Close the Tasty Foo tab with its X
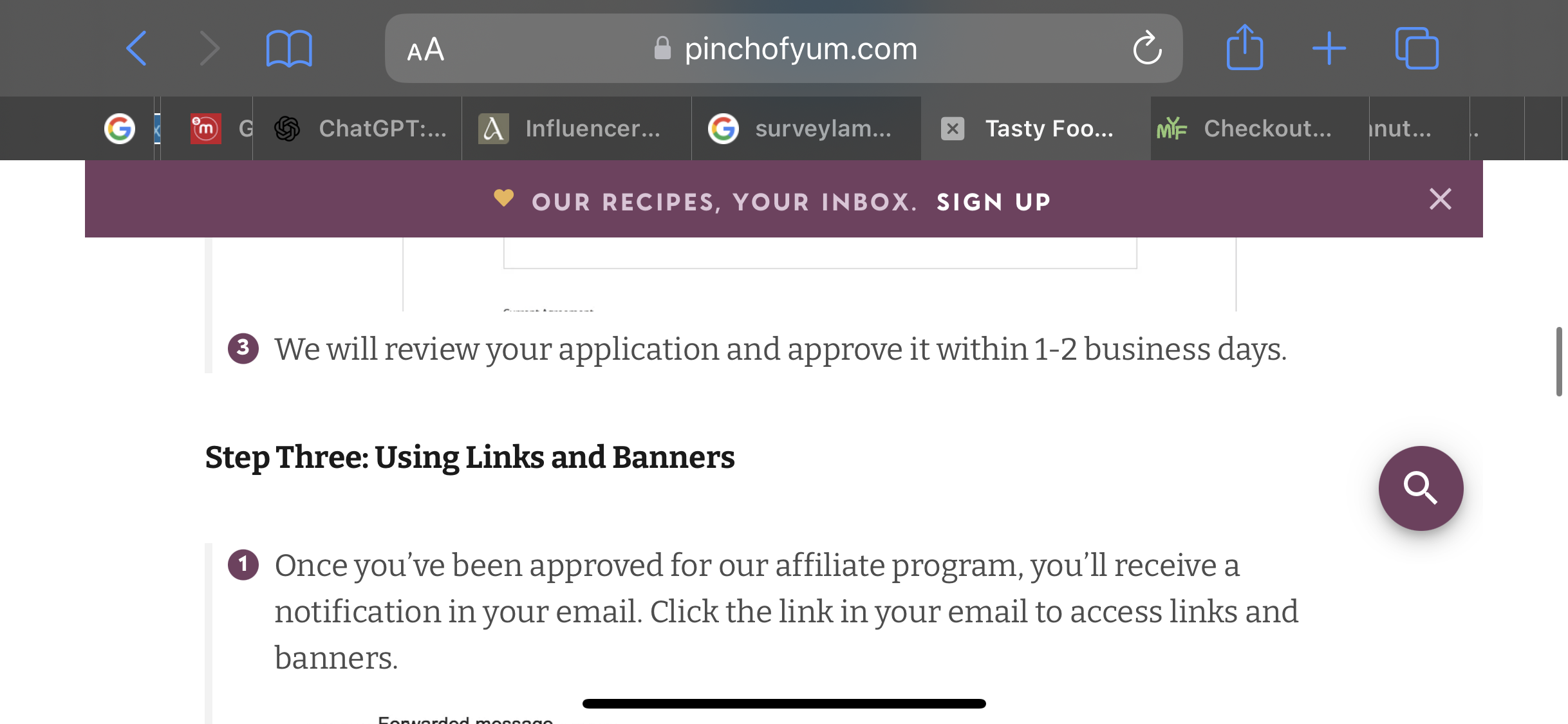Viewport: 1568px width, 724px height. click(953, 129)
